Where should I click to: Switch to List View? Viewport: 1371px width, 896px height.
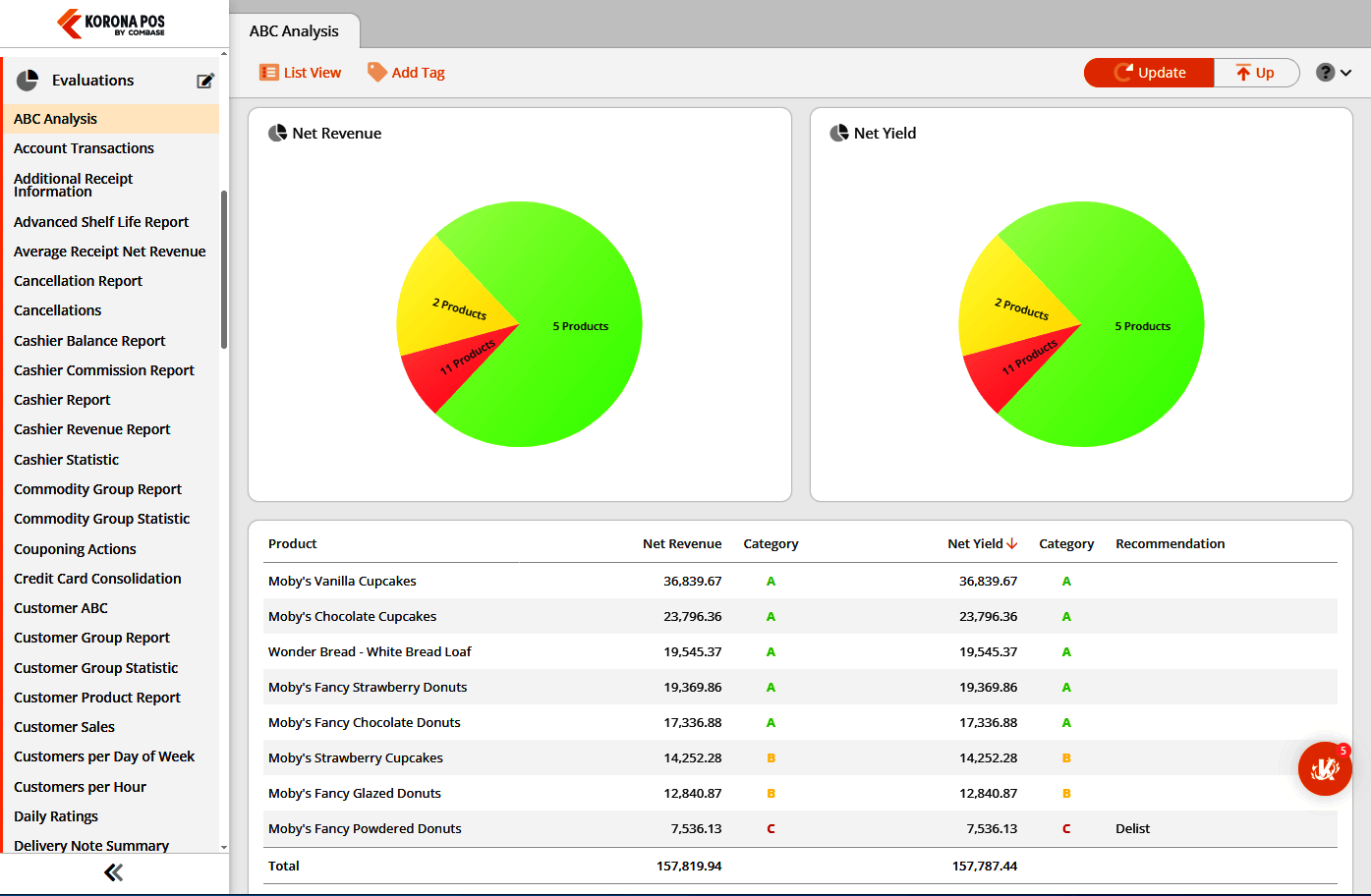[300, 73]
